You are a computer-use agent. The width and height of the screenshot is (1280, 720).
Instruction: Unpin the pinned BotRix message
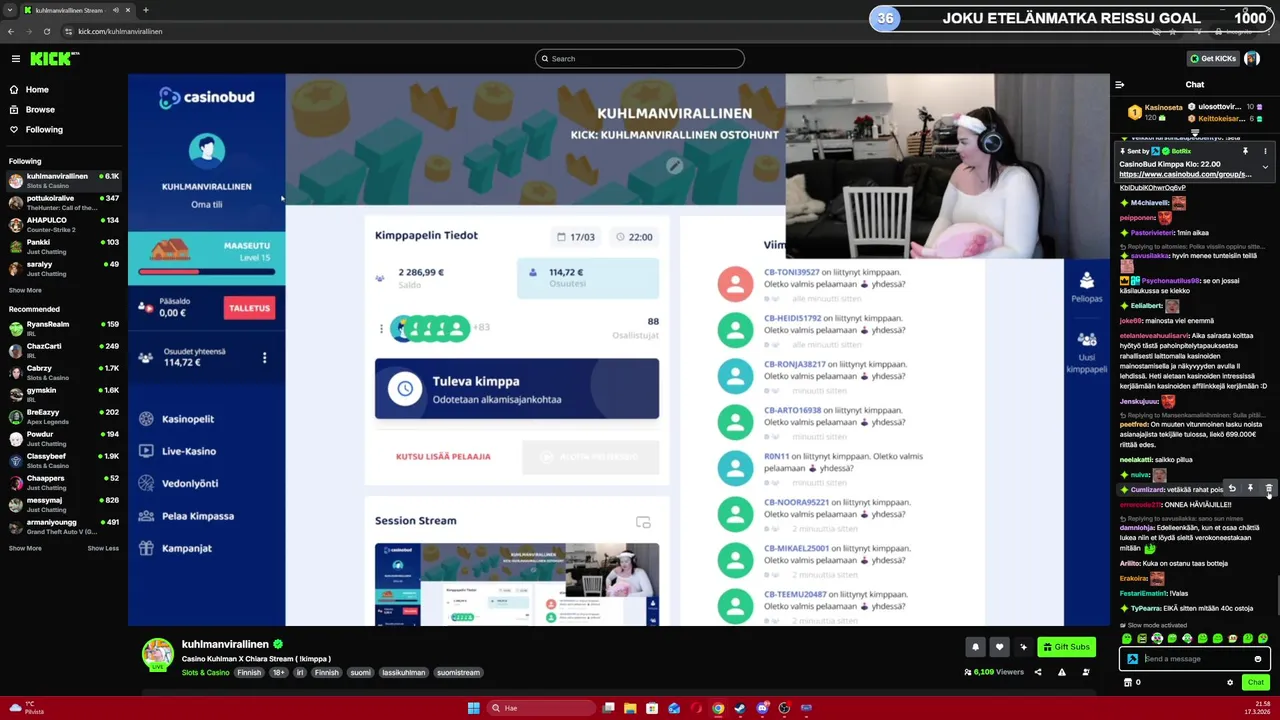pyautogui.click(x=1245, y=151)
